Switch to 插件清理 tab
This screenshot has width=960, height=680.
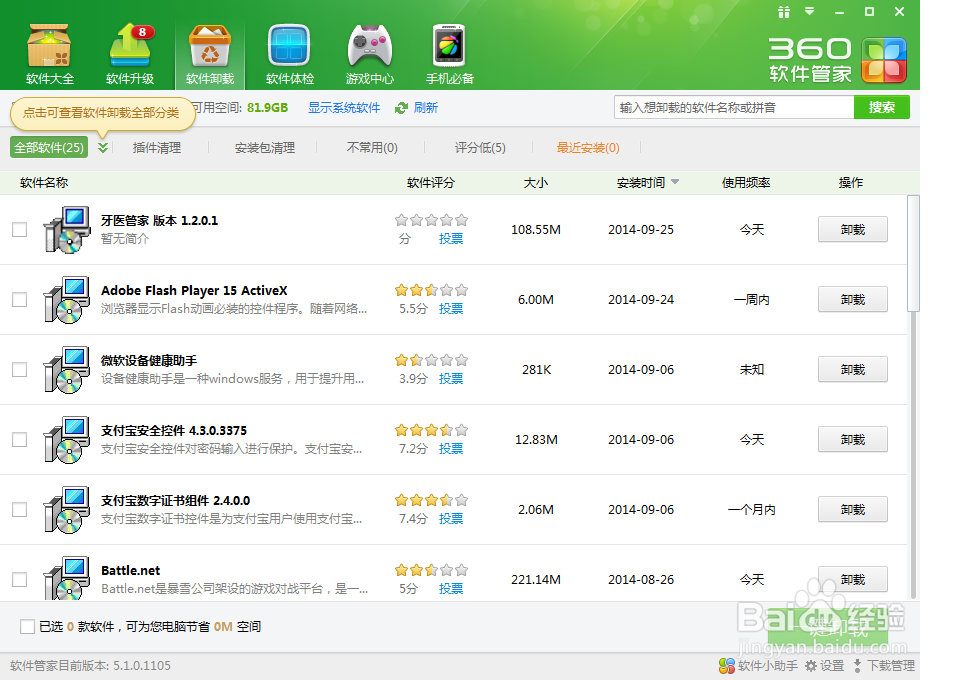[157, 148]
